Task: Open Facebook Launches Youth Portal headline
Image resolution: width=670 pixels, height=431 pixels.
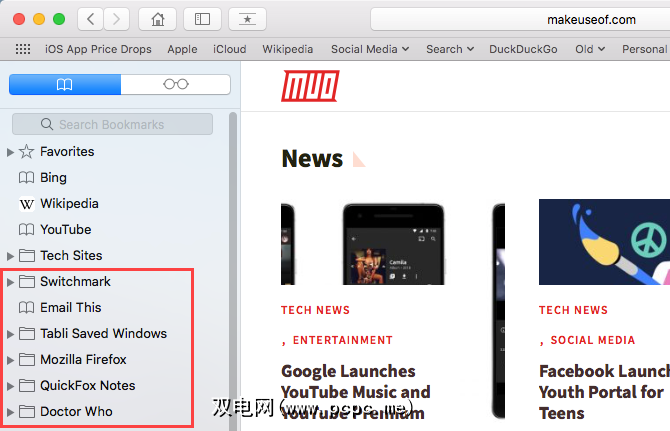Action: (604, 392)
